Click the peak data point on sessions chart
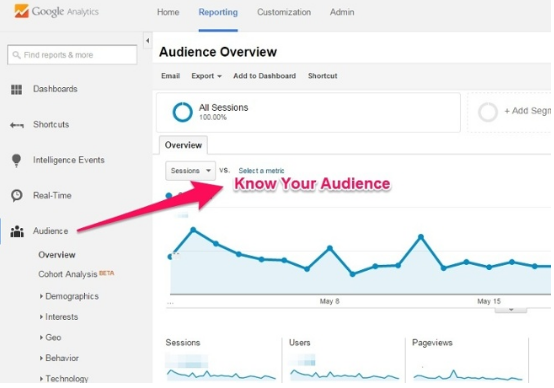The height and width of the screenshot is (388, 554). (193, 230)
